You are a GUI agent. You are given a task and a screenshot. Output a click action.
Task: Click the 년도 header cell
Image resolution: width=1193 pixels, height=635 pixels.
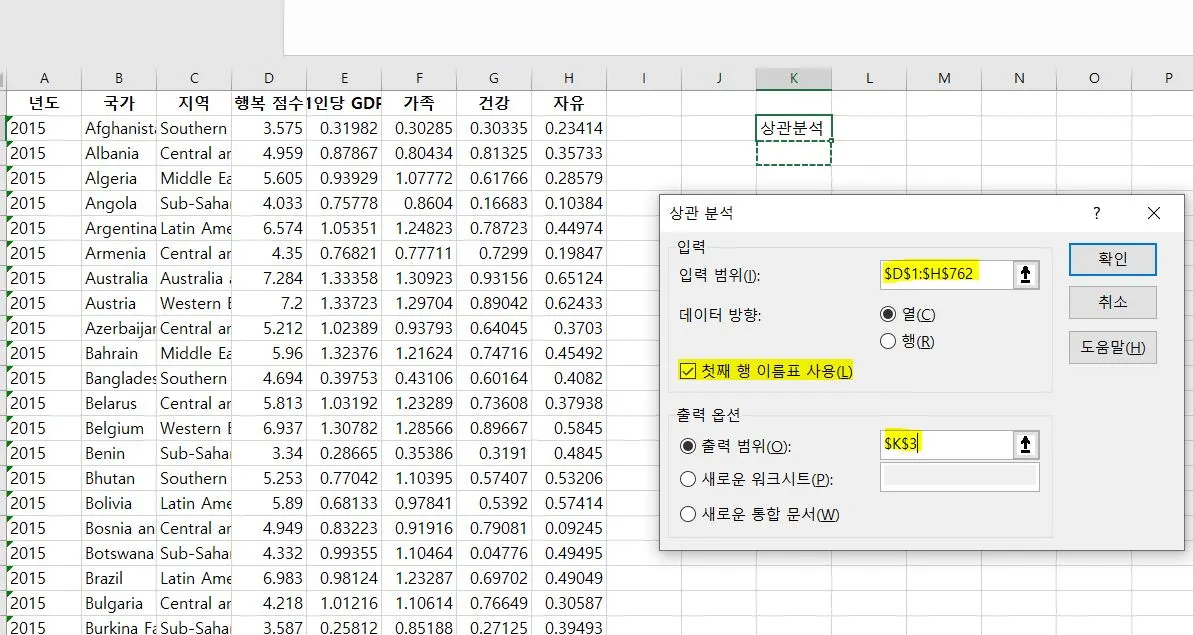pos(44,103)
